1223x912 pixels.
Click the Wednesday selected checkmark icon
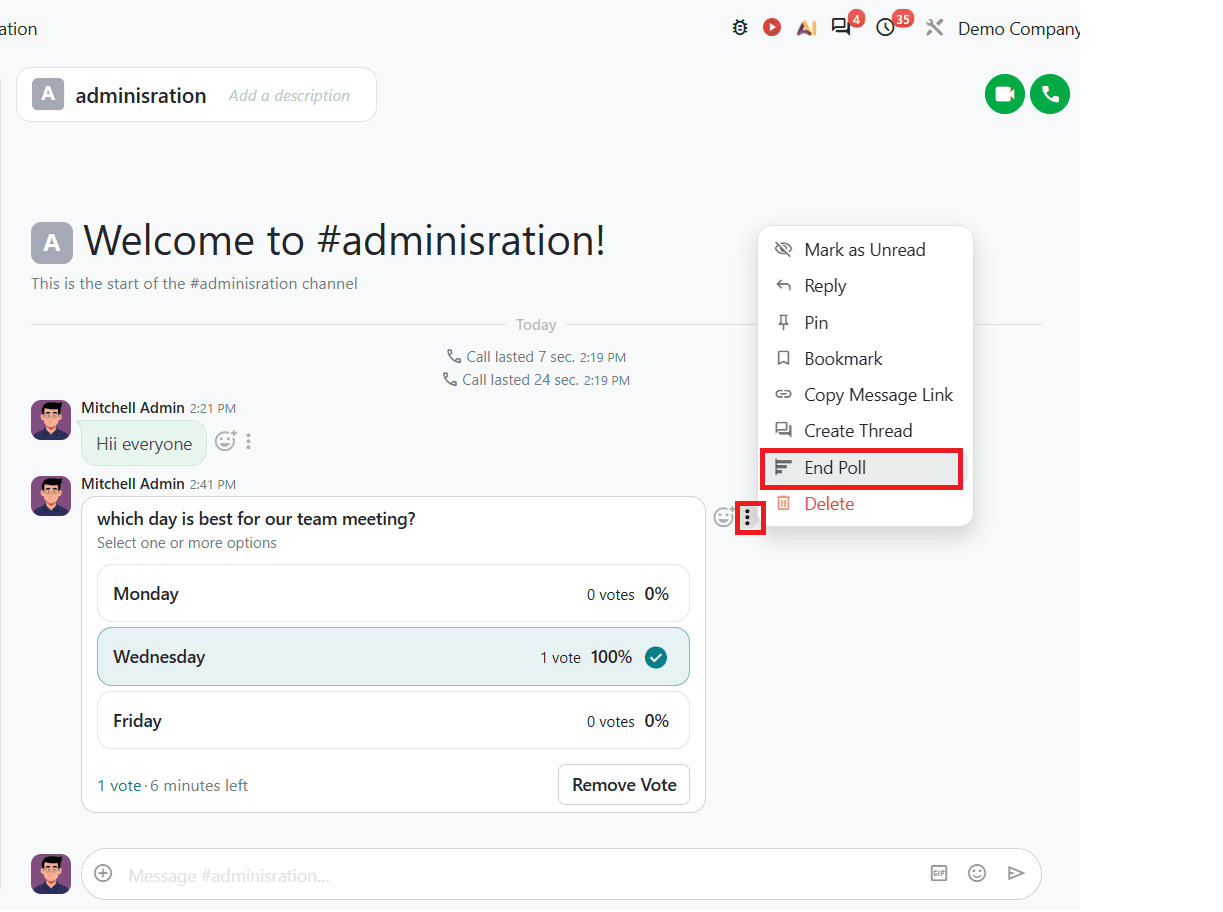[x=656, y=657]
